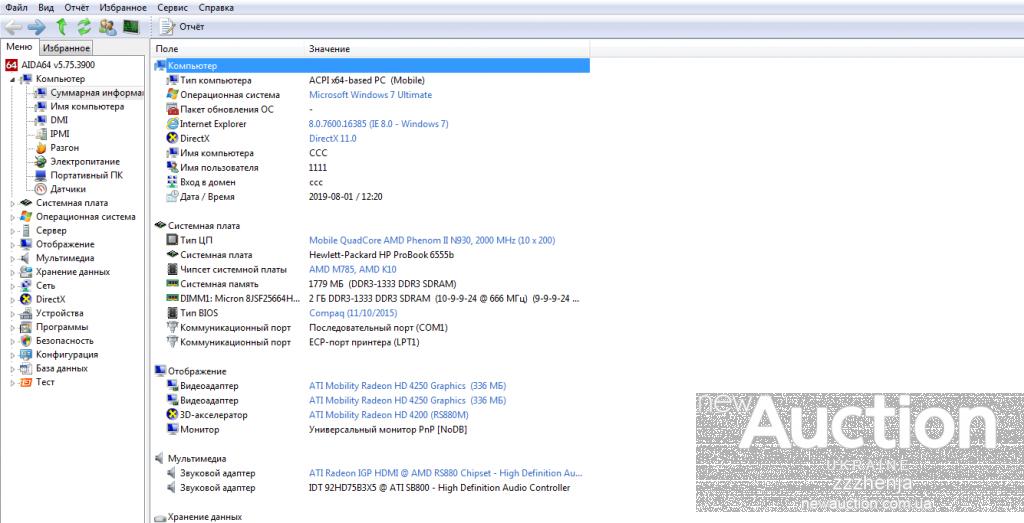1024x523 pixels.
Task: Open the Справка menu
Action: [x=216, y=8]
